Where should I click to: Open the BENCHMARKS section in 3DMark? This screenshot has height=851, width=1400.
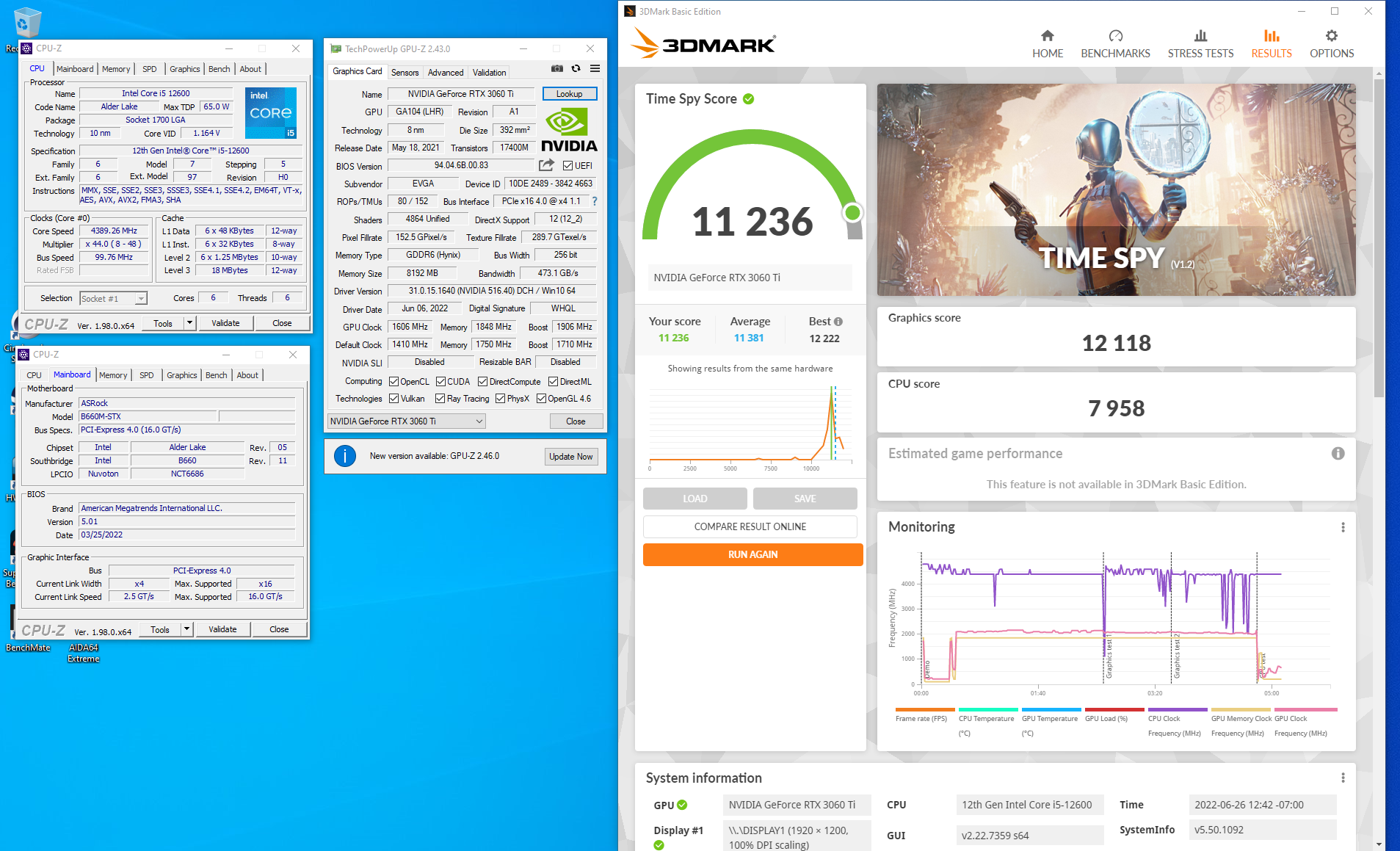[x=1115, y=44]
